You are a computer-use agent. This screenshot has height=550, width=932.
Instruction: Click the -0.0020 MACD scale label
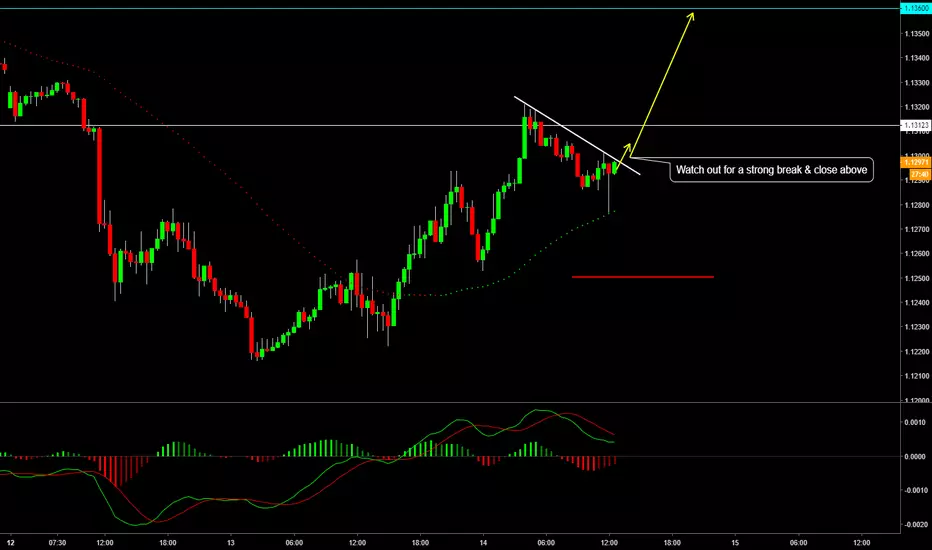(x=914, y=524)
